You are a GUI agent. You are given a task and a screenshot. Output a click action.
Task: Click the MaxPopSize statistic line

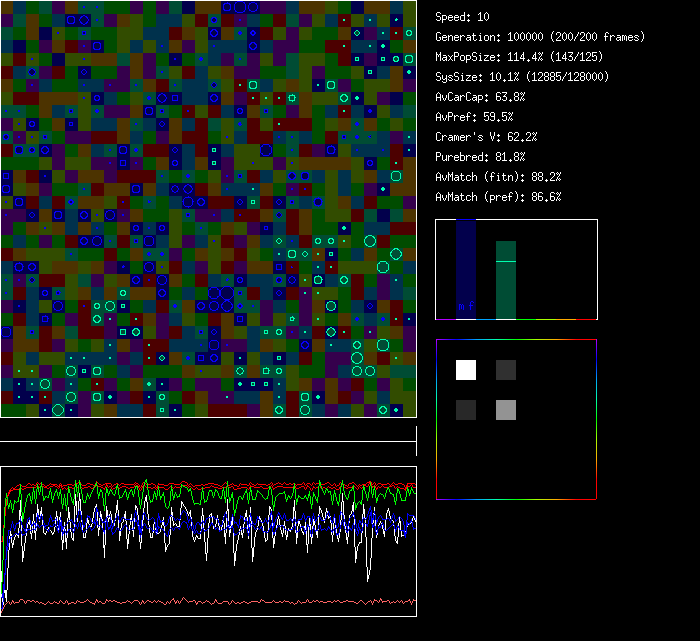(521, 57)
